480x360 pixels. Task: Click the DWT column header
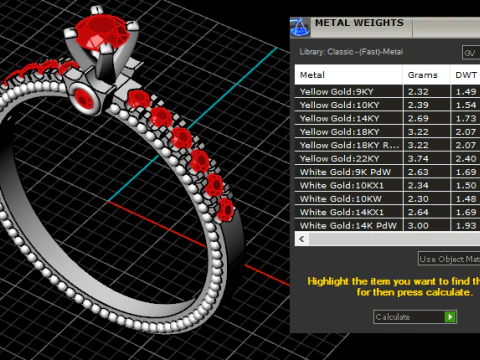466,75
